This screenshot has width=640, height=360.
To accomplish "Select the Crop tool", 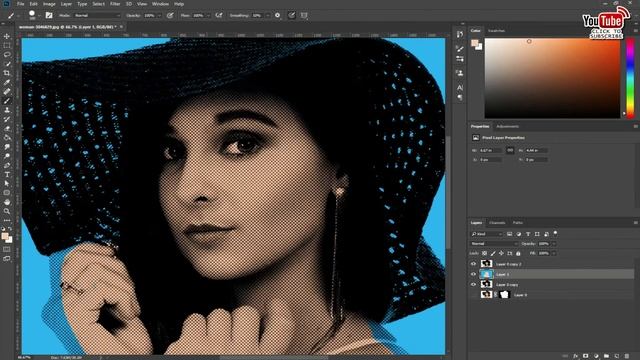I will [7, 73].
